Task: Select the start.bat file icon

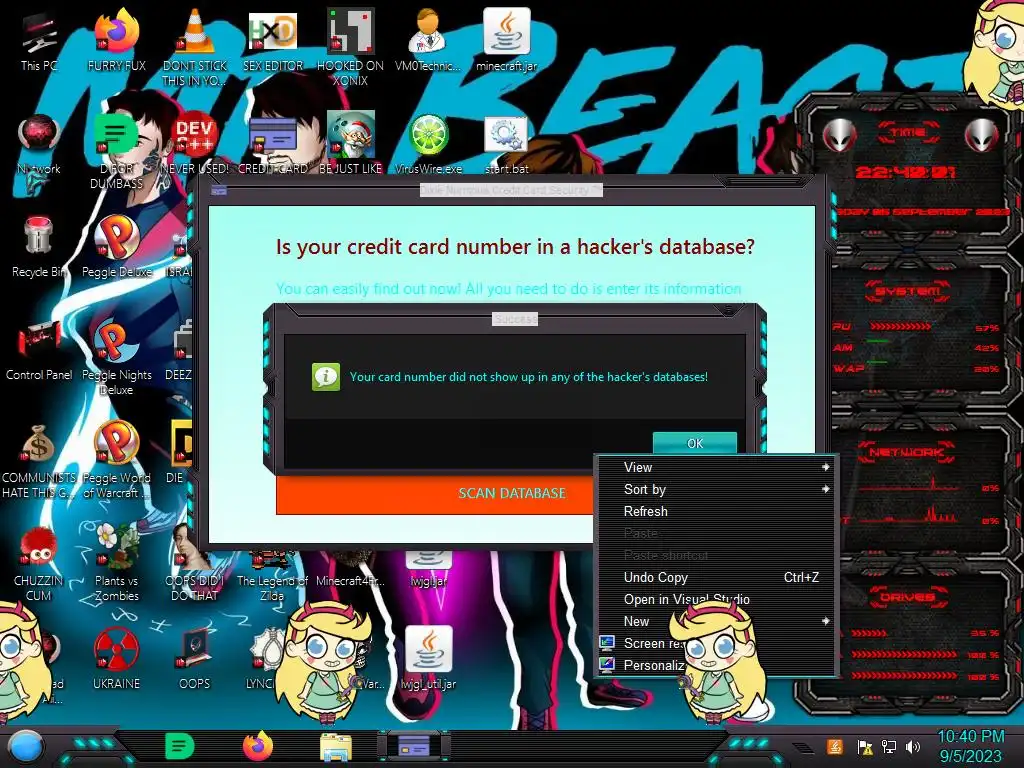Action: tap(507, 144)
